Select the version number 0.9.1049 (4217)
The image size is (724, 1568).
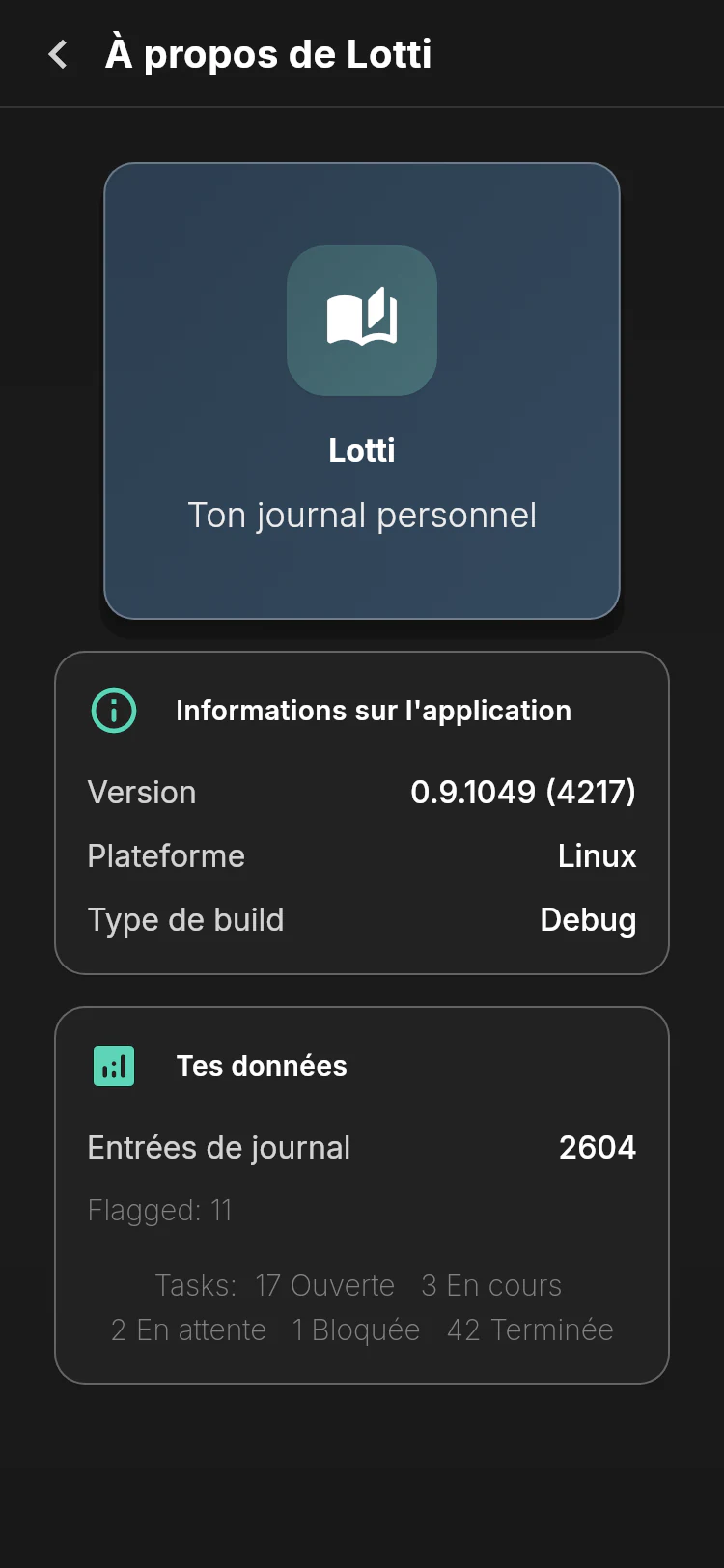coord(523,793)
